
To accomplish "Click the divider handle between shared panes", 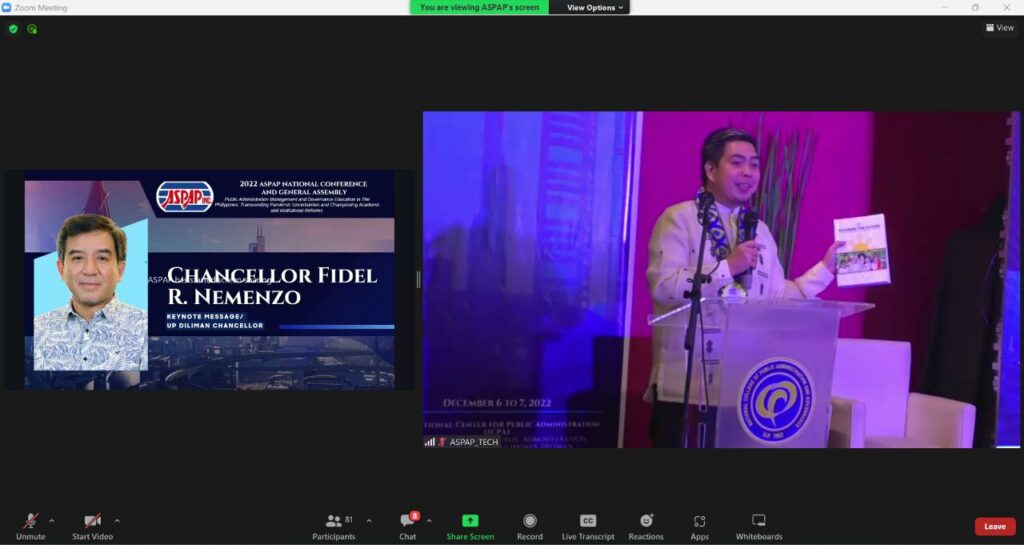I will (x=418, y=279).
